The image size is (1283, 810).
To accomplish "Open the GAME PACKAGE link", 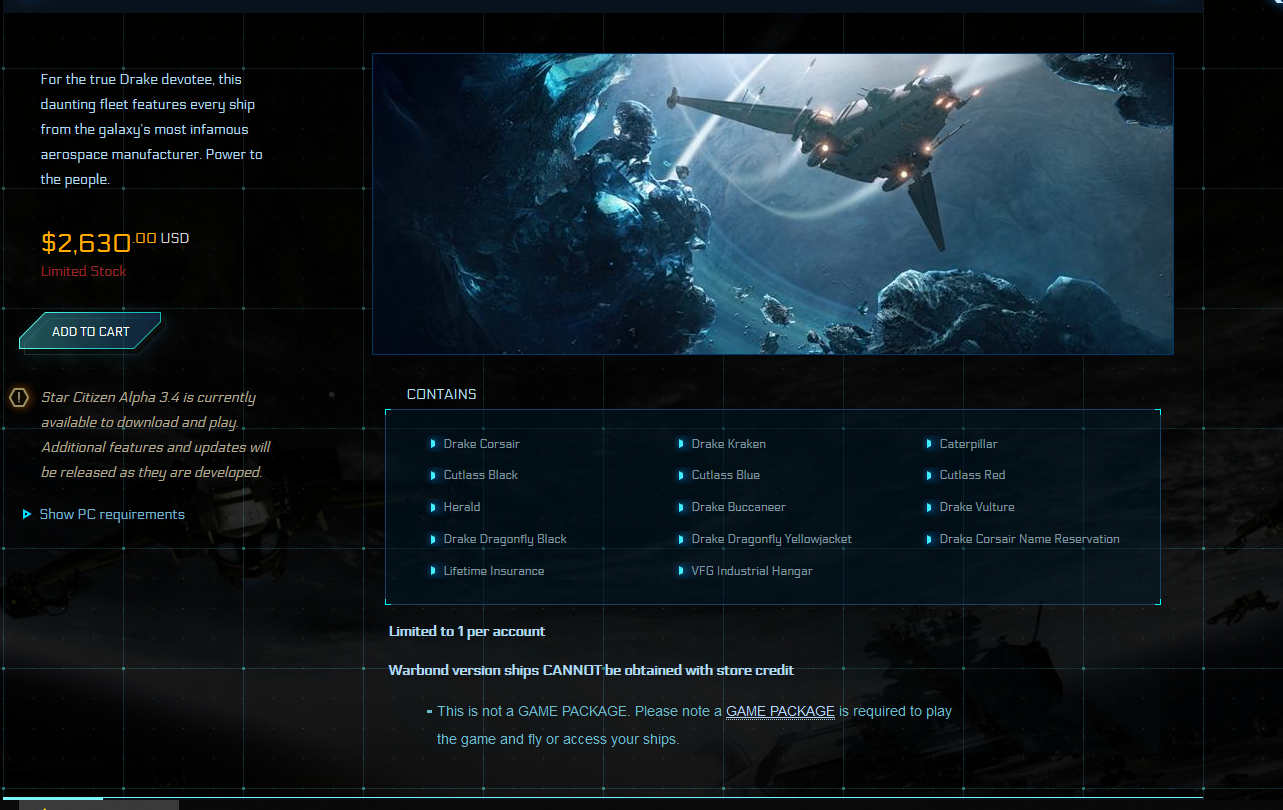I will 780,711.
